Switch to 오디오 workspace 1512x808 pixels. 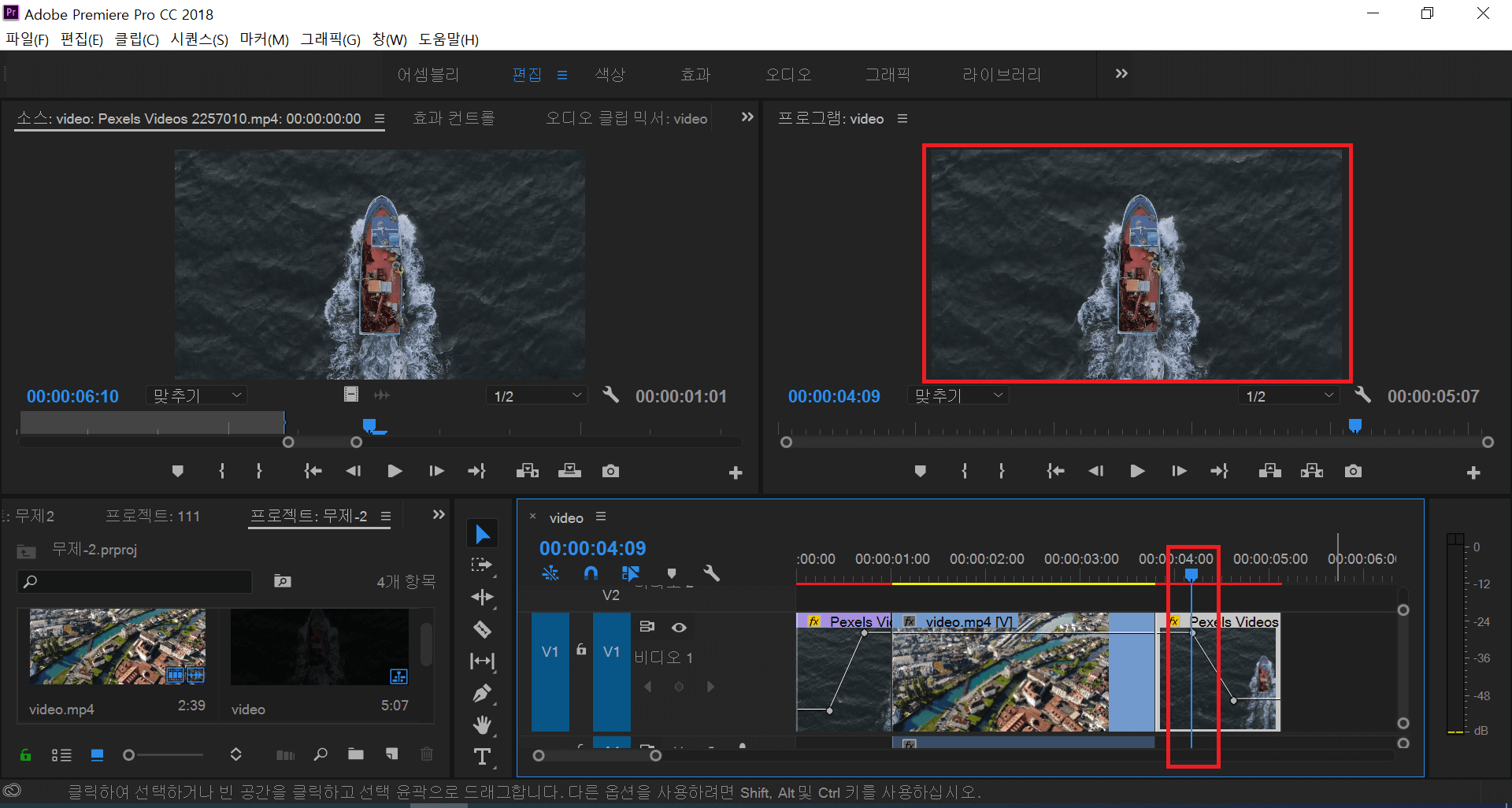(788, 74)
